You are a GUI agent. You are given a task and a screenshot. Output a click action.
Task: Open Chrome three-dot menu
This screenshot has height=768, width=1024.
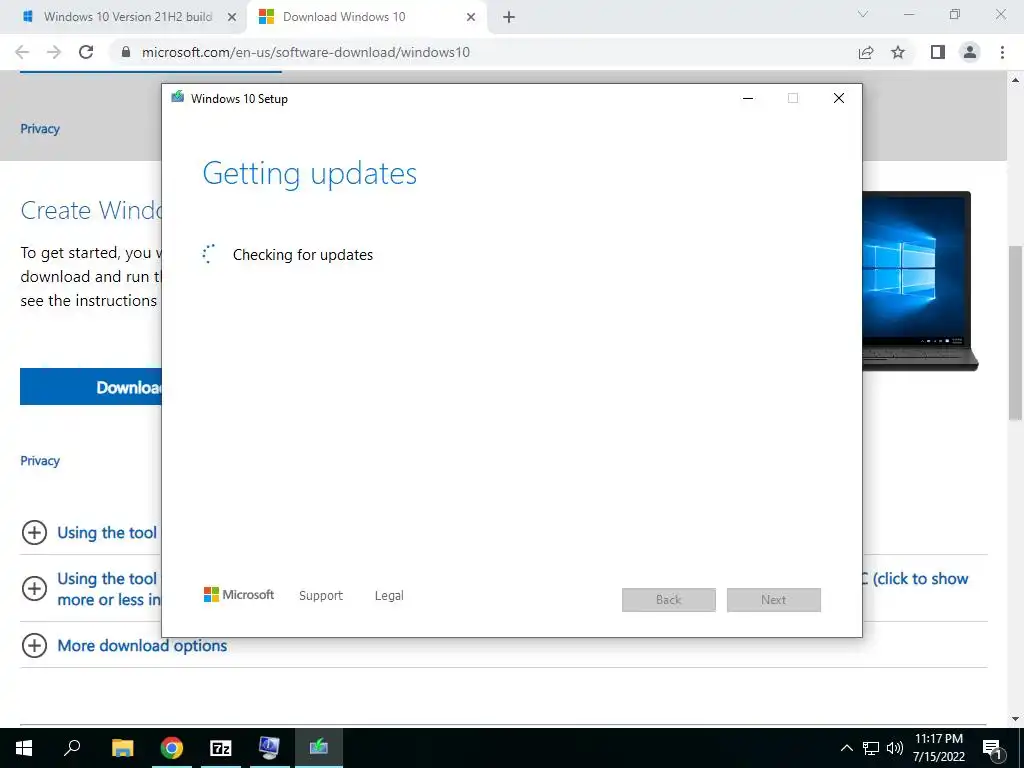[1002, 52]
